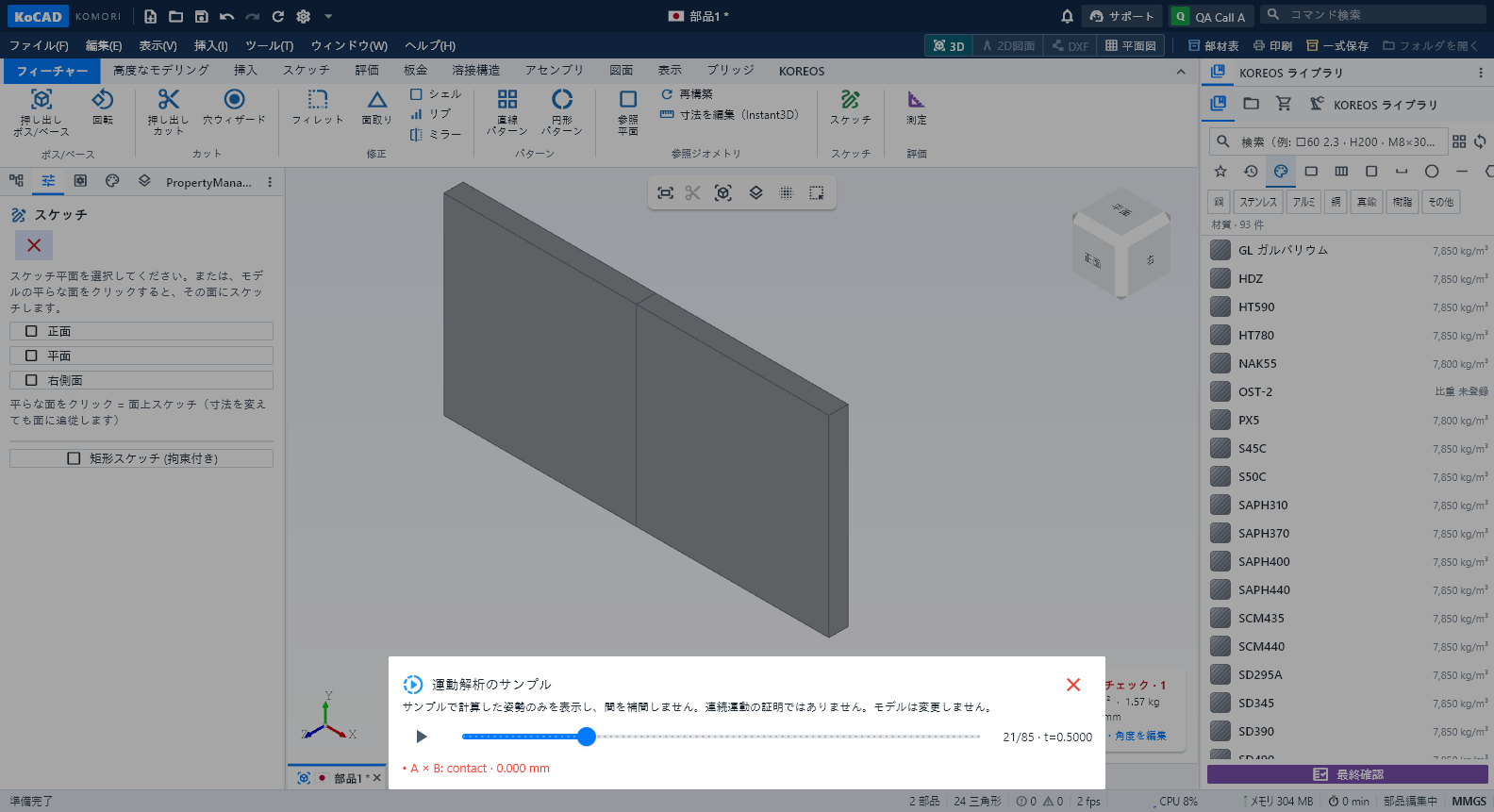Image resolution: width=1494 pixels, height=812 pixels.
Task: Click the サポート button
Action: (x=1122, y=16)
